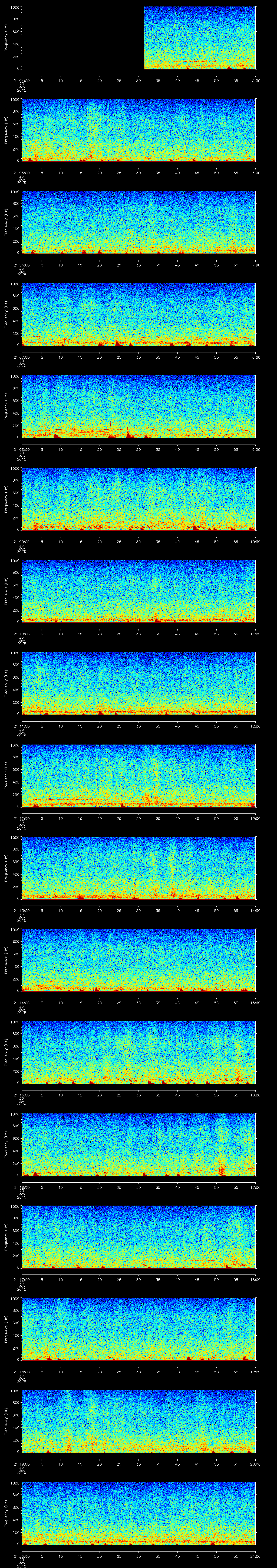This screenshot has height=1568, width=277.
Task: Pick the spectrogram panel starting at 21:19:00
Action: tap(139, 1421)
